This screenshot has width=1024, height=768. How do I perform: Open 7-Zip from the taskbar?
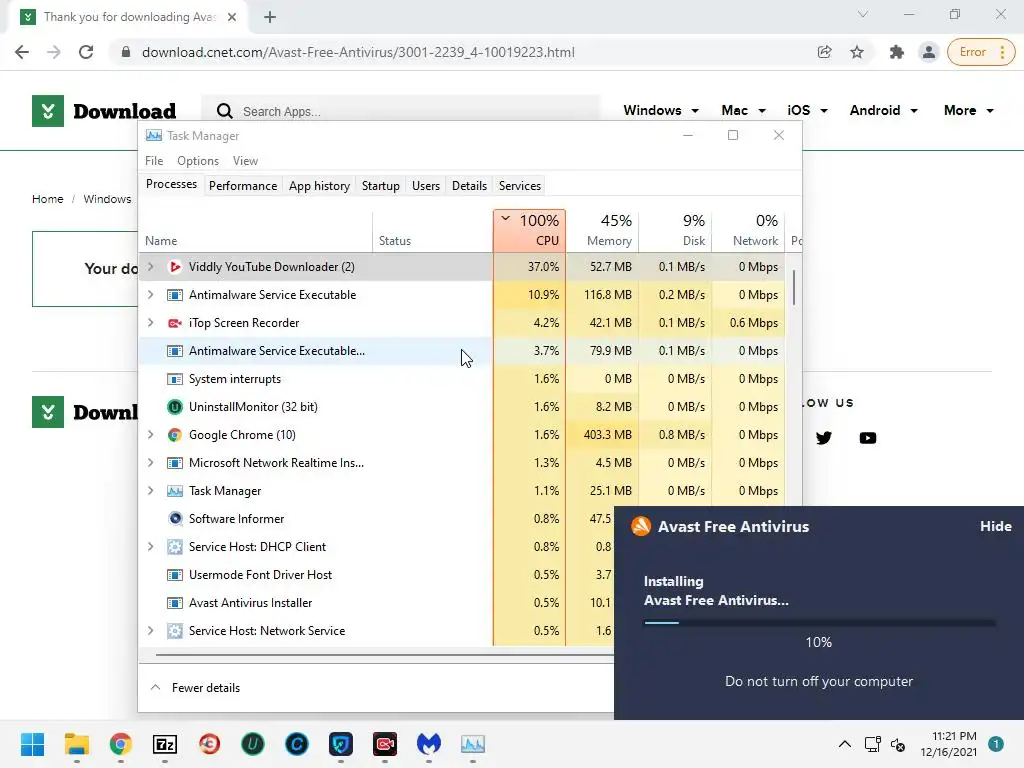pos(165,744)
